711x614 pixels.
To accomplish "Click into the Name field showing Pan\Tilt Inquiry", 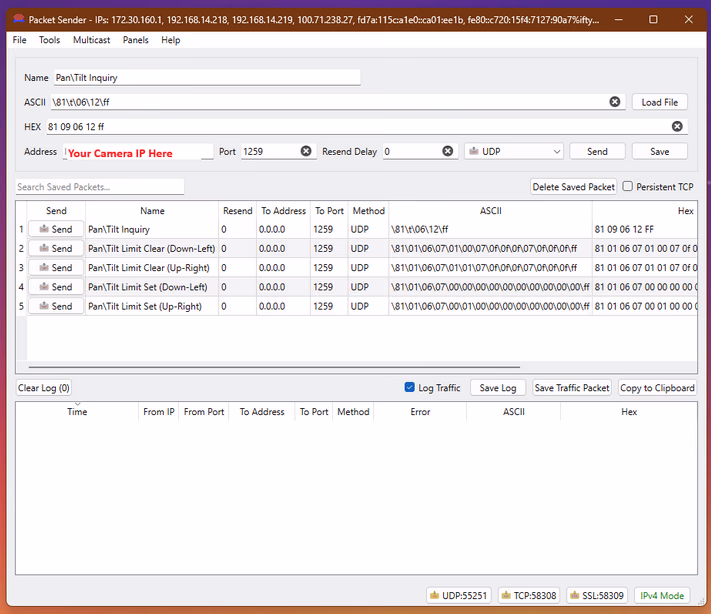I will click(207, 78).
